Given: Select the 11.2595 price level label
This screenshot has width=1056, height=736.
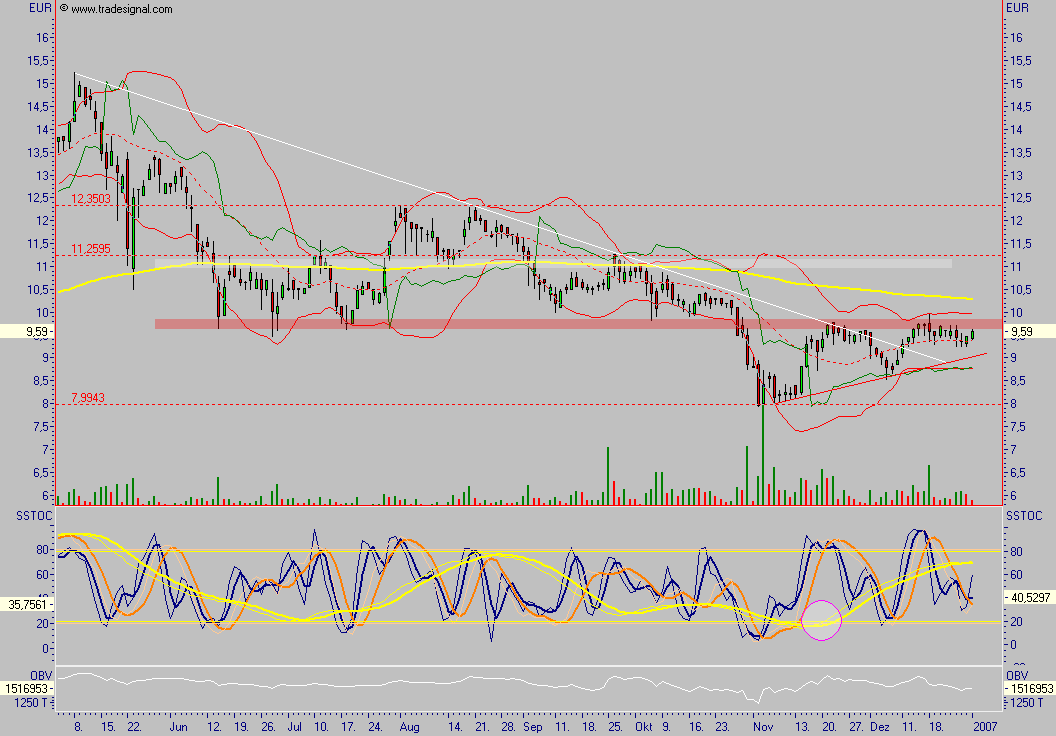Looking at the screenshot, I should click(x=91, y=249).
